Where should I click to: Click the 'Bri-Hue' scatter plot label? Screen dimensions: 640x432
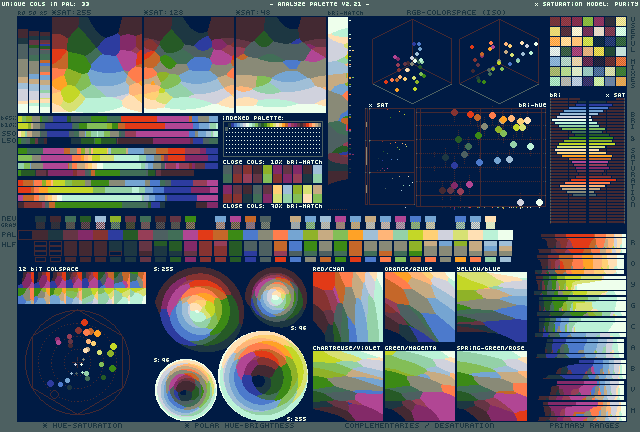[x=532, y=105]
